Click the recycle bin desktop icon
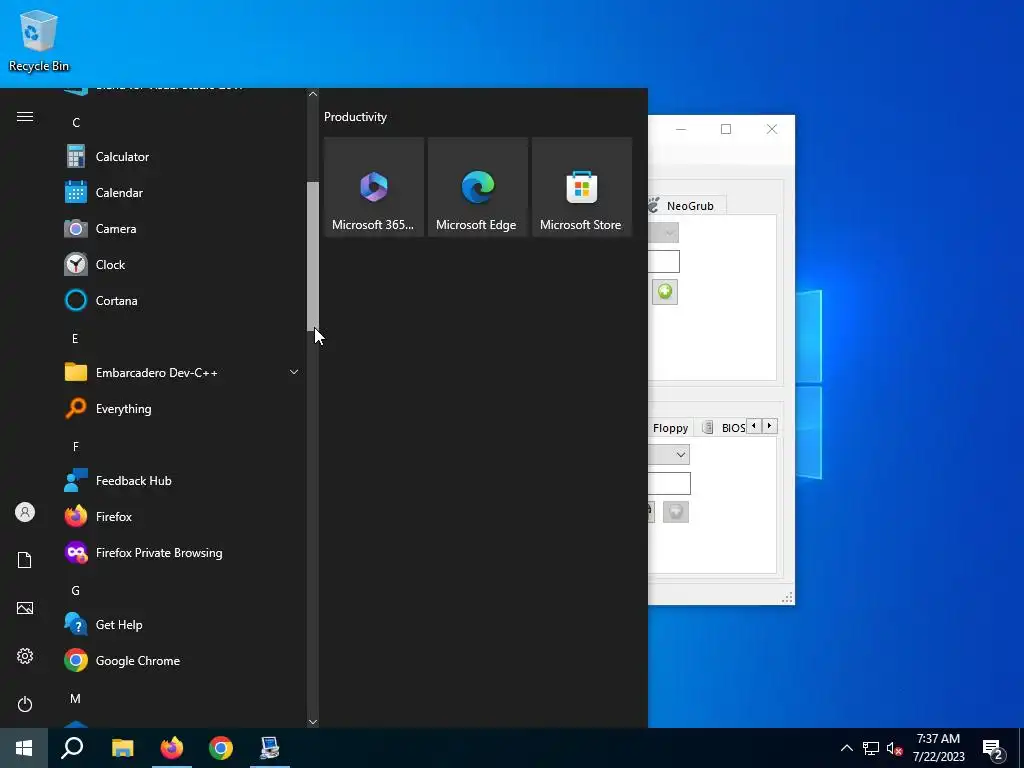The image size is (1024, 768). pyautogui.click(x=39, y=40)
